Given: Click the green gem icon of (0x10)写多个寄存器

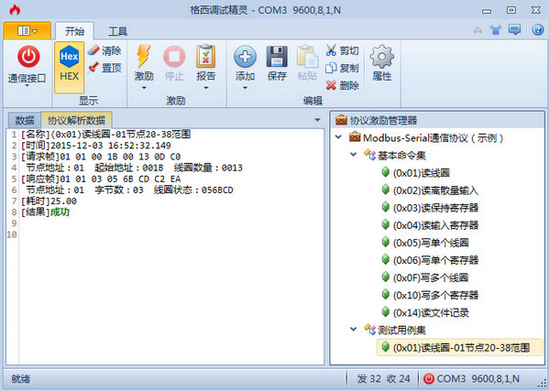Looking at the screenshot, I should click(385, 294).
